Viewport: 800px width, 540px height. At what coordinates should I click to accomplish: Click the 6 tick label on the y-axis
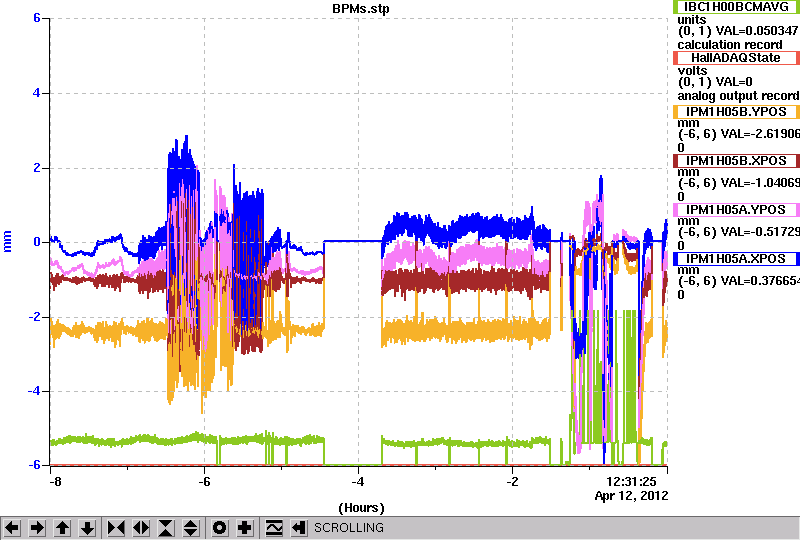click(x=37, y=18)
